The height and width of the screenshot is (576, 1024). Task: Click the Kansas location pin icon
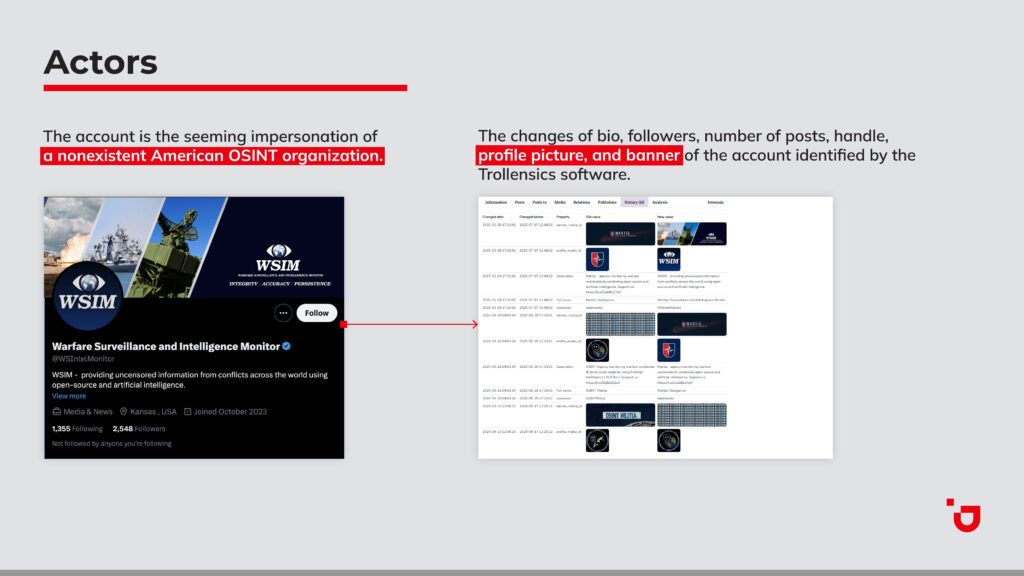pos(124,411)
